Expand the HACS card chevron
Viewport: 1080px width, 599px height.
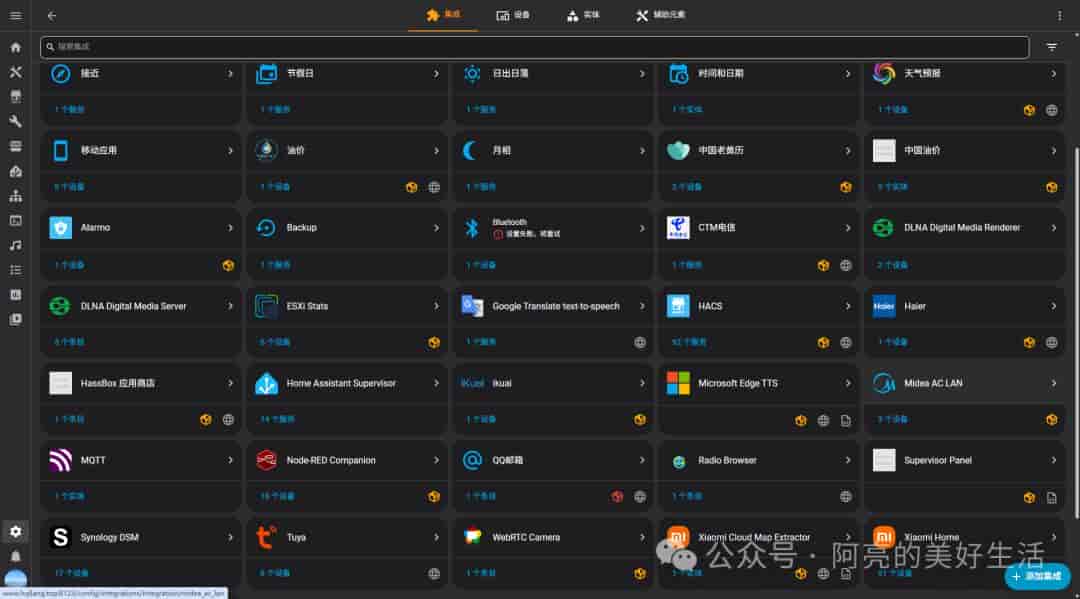pyautogui.click(x=848, y=306)
